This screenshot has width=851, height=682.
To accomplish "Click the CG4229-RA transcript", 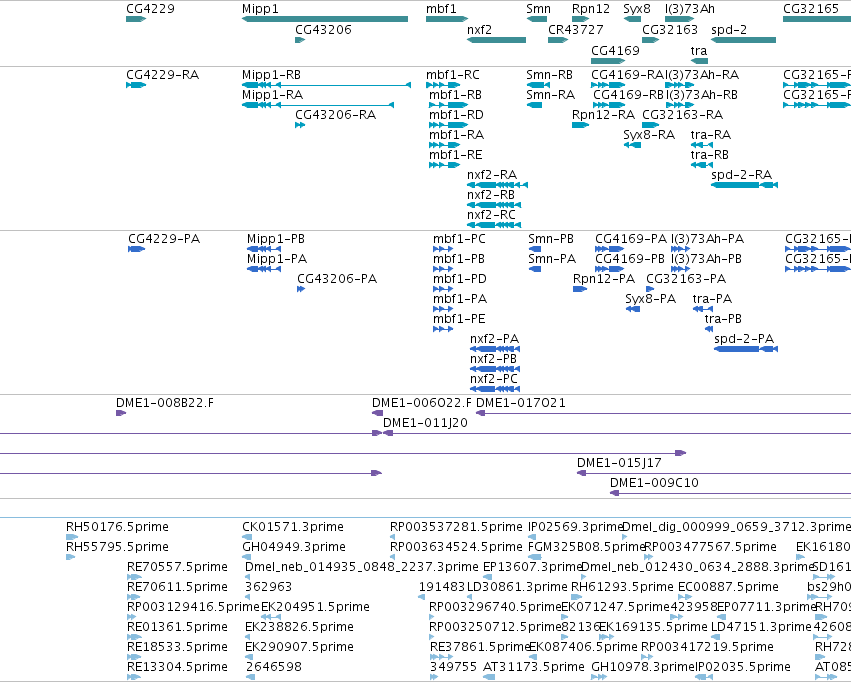I will [136, 85].
